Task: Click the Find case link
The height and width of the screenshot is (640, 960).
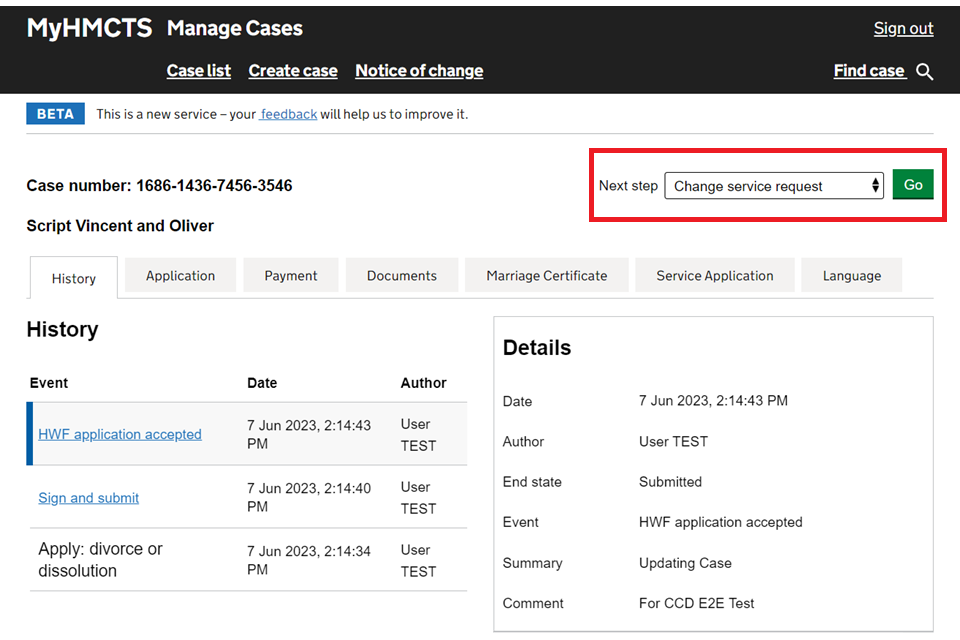Action: click(869, 71)
